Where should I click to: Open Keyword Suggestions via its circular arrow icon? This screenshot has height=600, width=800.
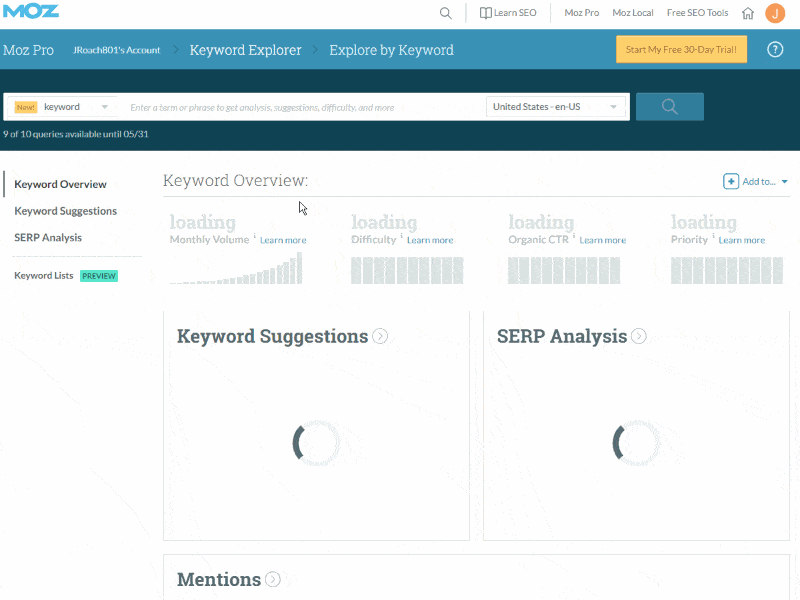[379, 336]
